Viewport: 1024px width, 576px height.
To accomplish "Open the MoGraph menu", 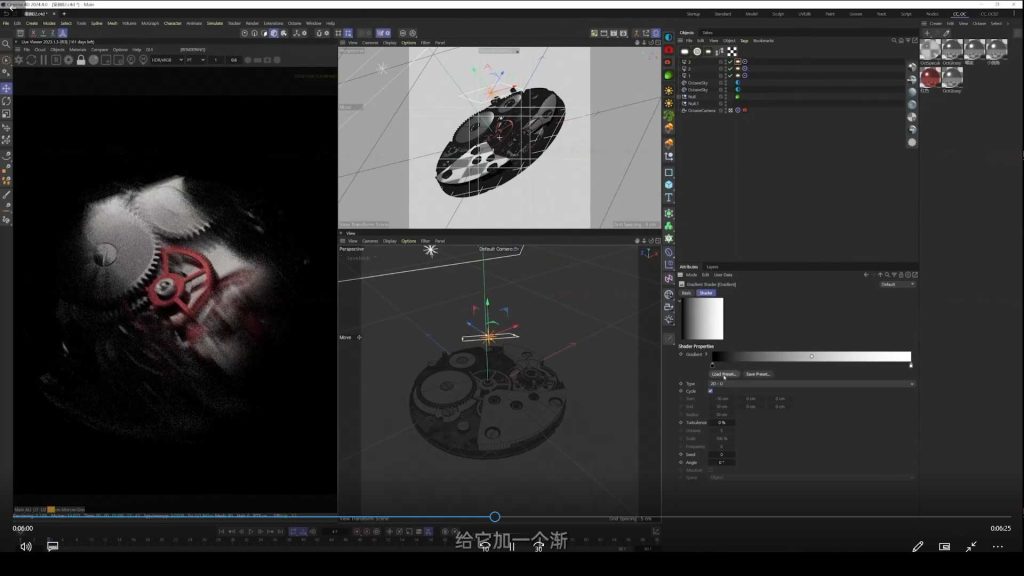I will pyautogui.click(x=149, y=22).
